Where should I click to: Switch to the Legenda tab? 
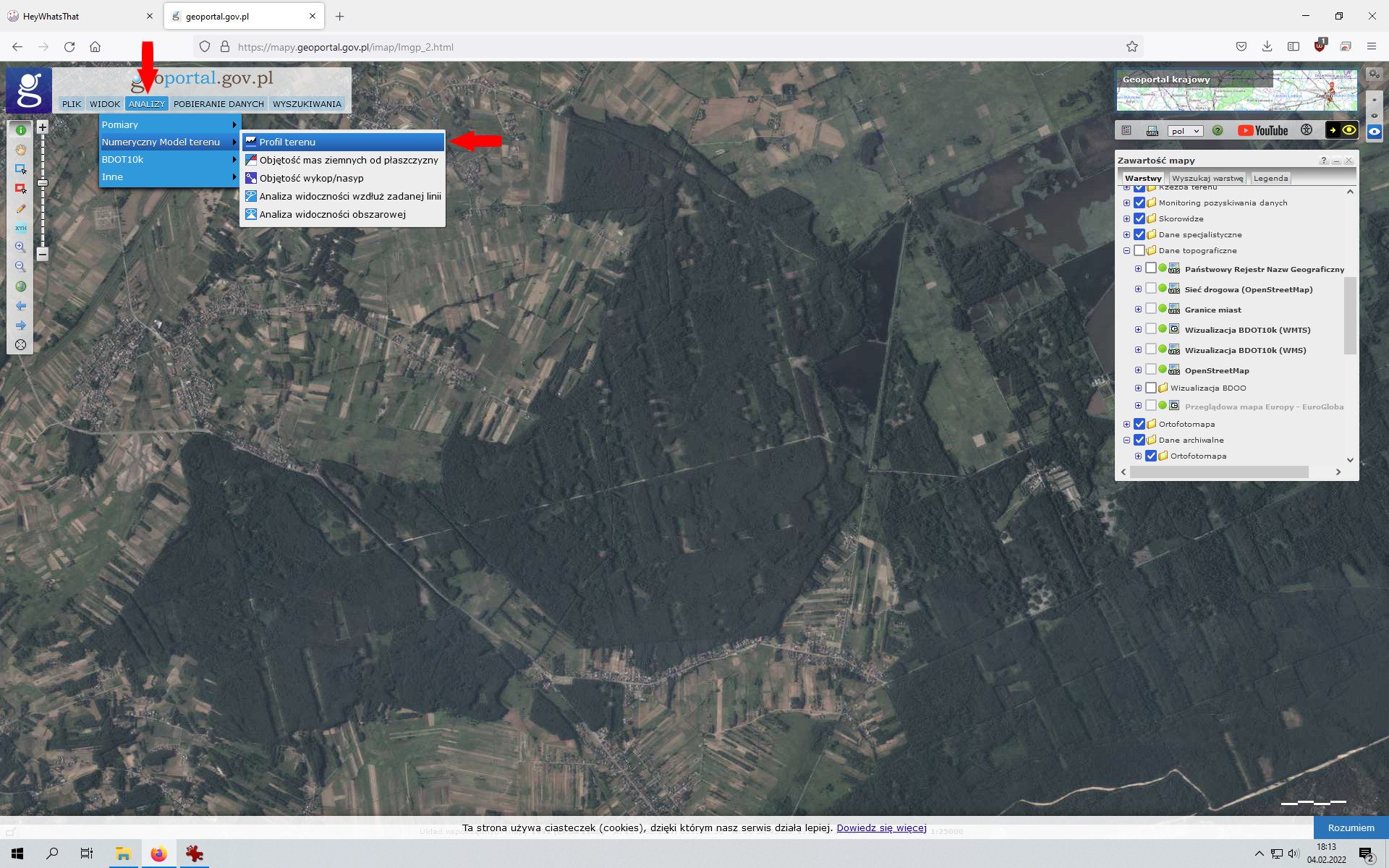coord(1270,178)
